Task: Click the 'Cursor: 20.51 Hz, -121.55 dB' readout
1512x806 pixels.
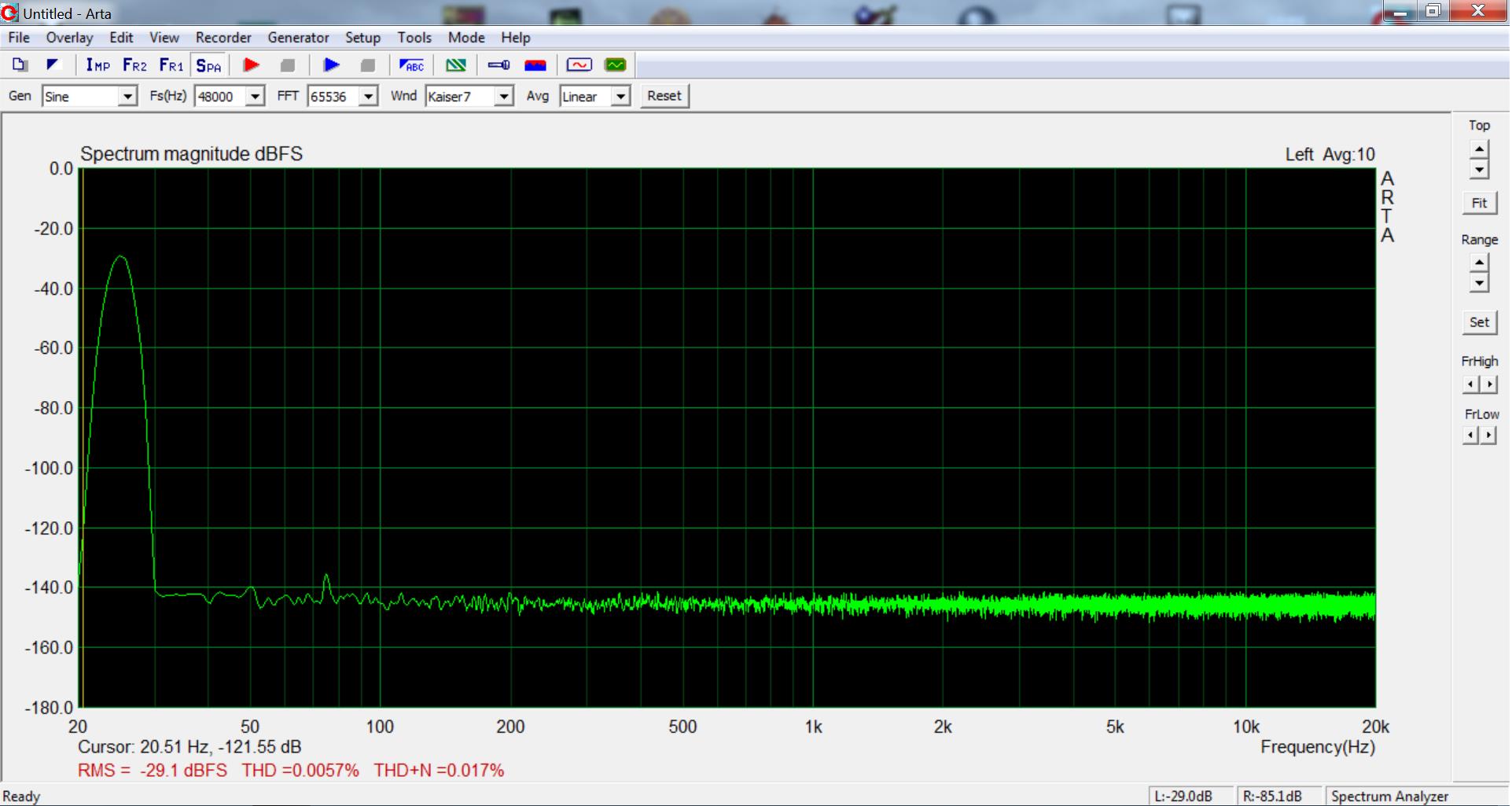Action: tap(189, 747)
